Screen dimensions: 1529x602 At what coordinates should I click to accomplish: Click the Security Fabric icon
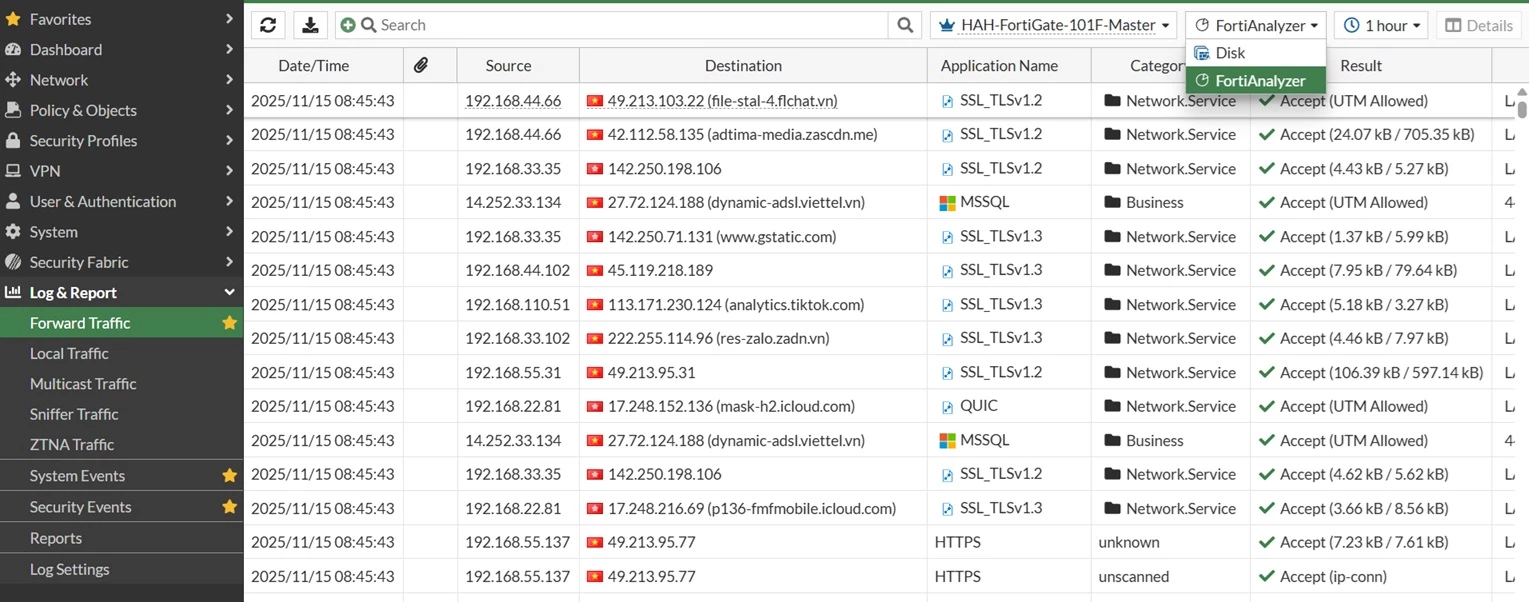tap(13, 262)
